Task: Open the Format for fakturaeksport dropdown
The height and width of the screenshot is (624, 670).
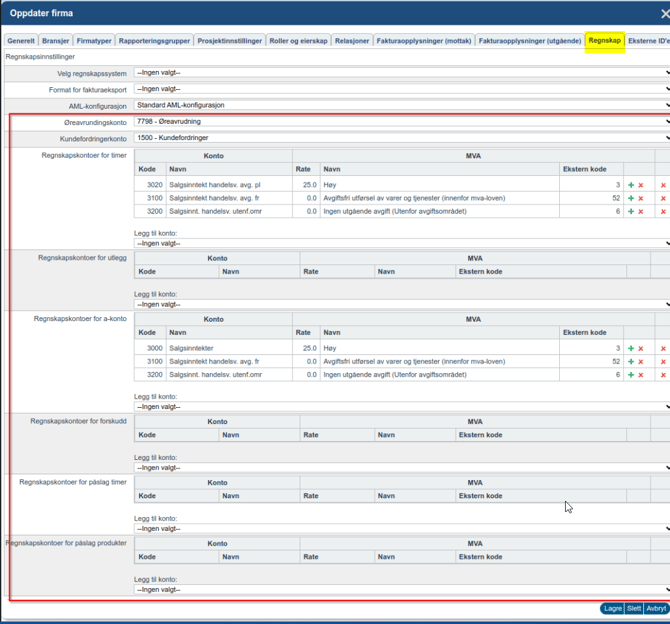Action: [400, 89]
